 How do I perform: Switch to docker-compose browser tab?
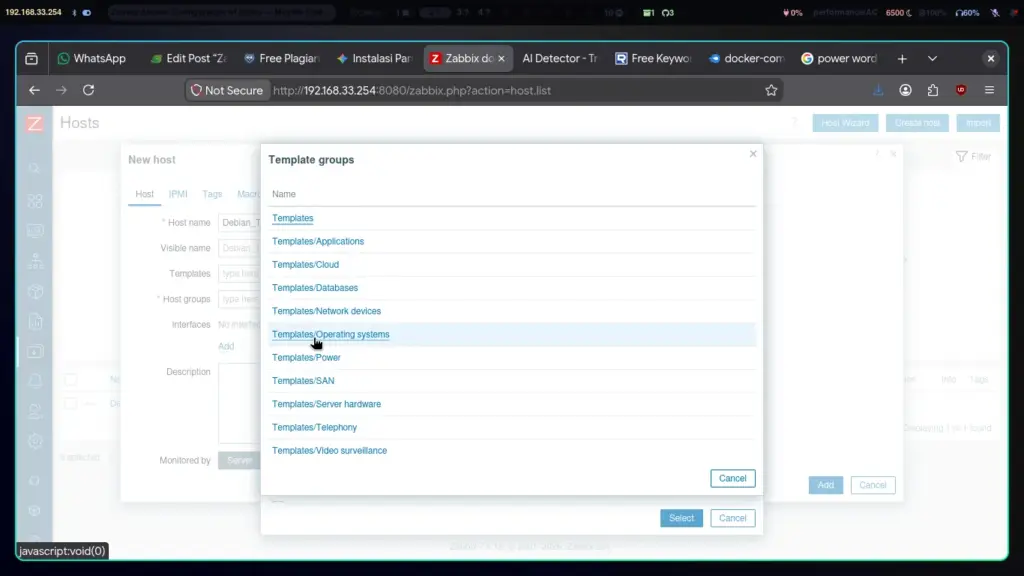pos(746,59)
